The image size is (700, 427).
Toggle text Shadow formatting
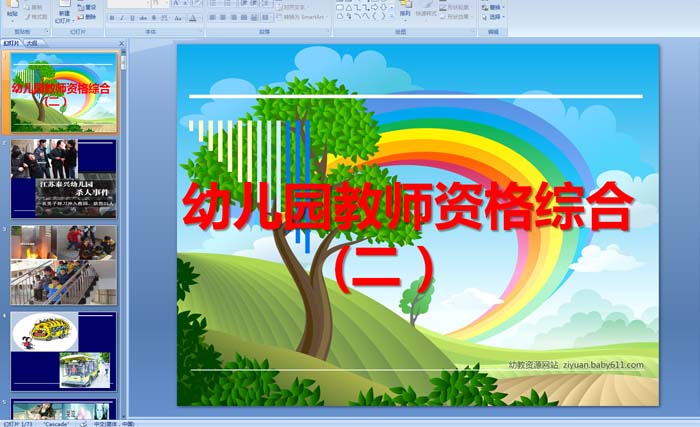(154, 18)
